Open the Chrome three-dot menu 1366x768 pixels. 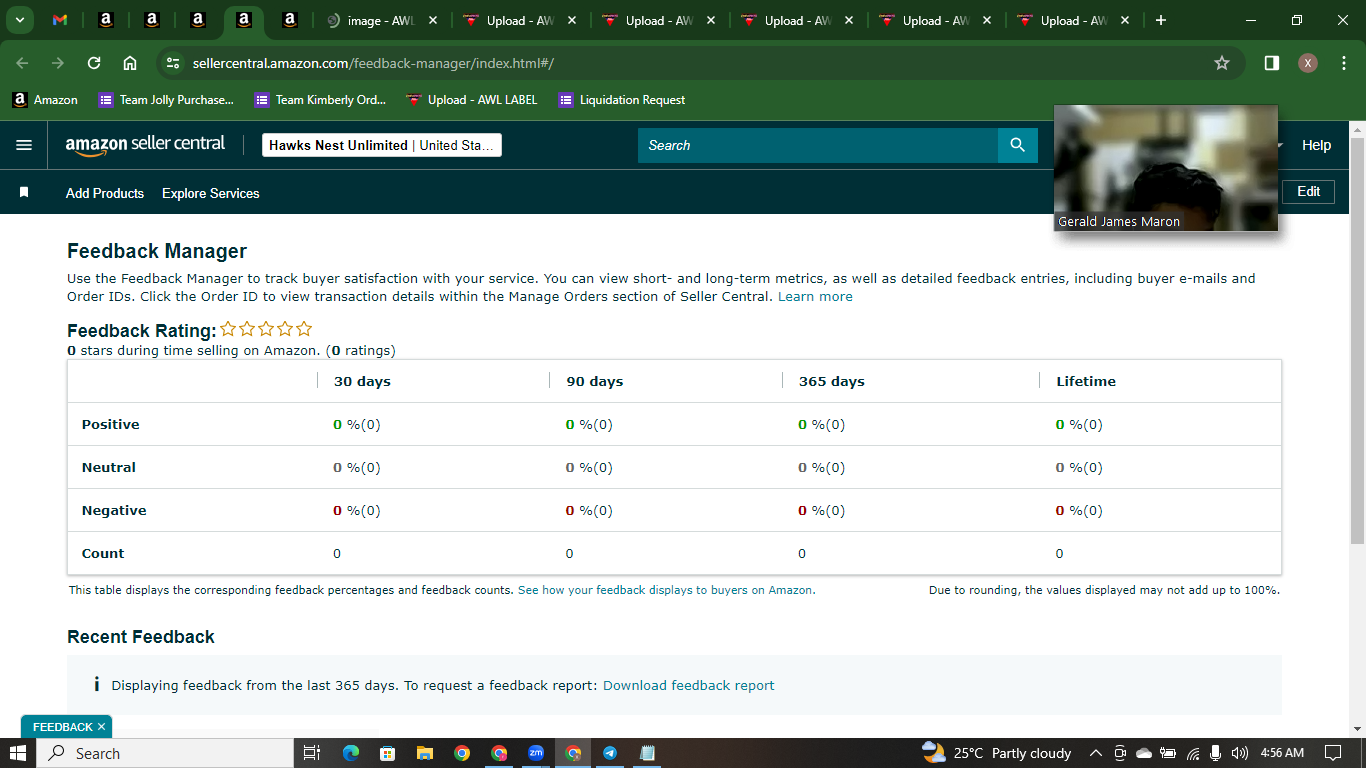tap(1342, 63)
